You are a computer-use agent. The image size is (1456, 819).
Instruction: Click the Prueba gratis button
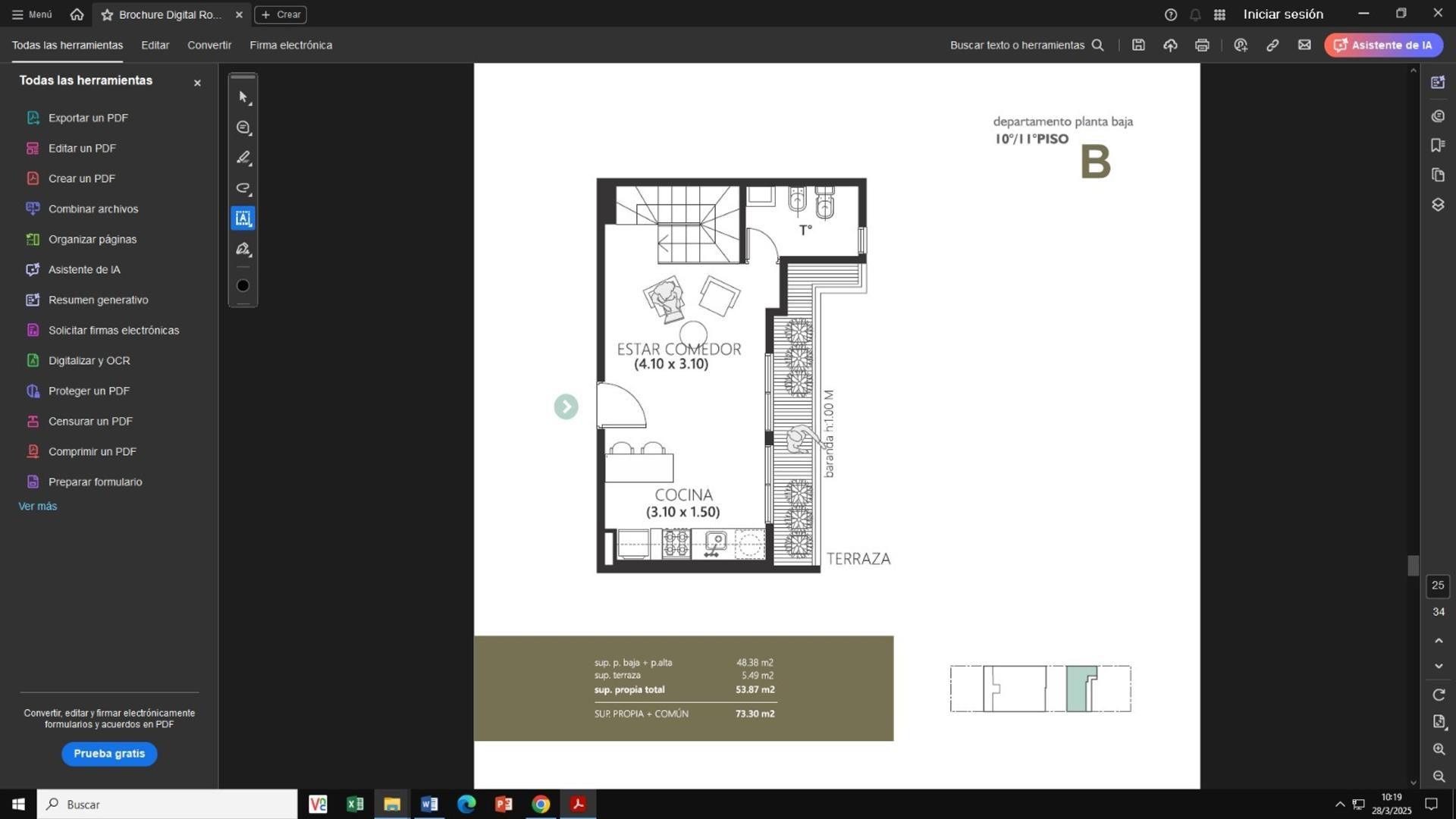point(109,753)
